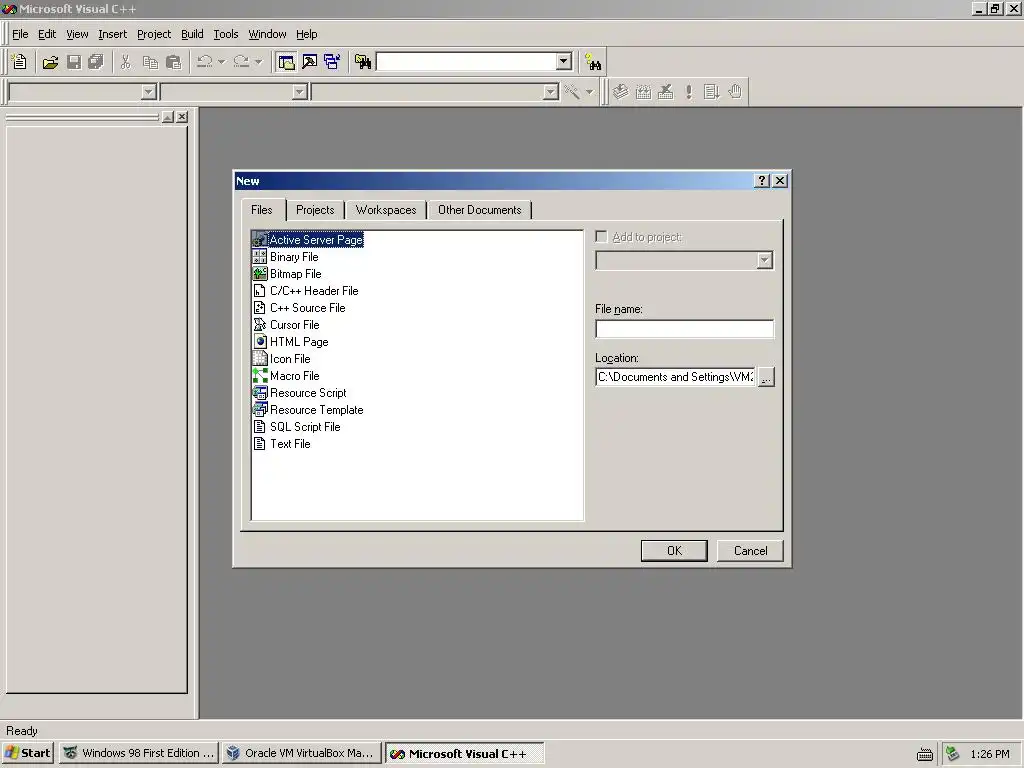1024x768 pixels.
Task: Click the Copy toolbar icon
Action: point(150,62)
